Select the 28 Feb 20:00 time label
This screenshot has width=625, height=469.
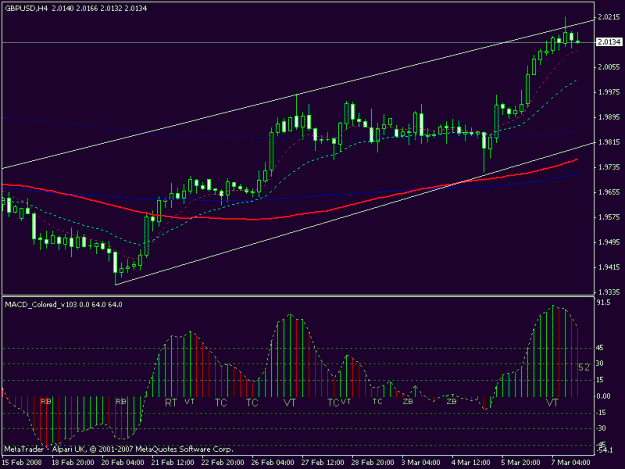tap(373, 463)
